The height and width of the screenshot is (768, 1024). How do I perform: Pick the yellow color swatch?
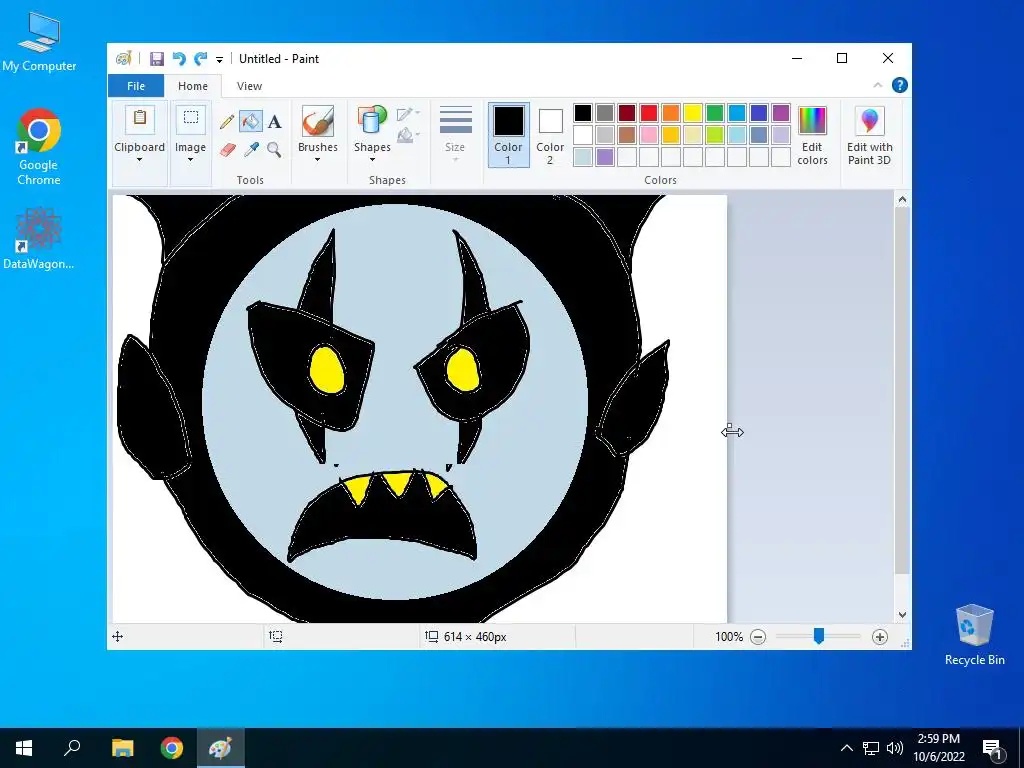point(693,113)
